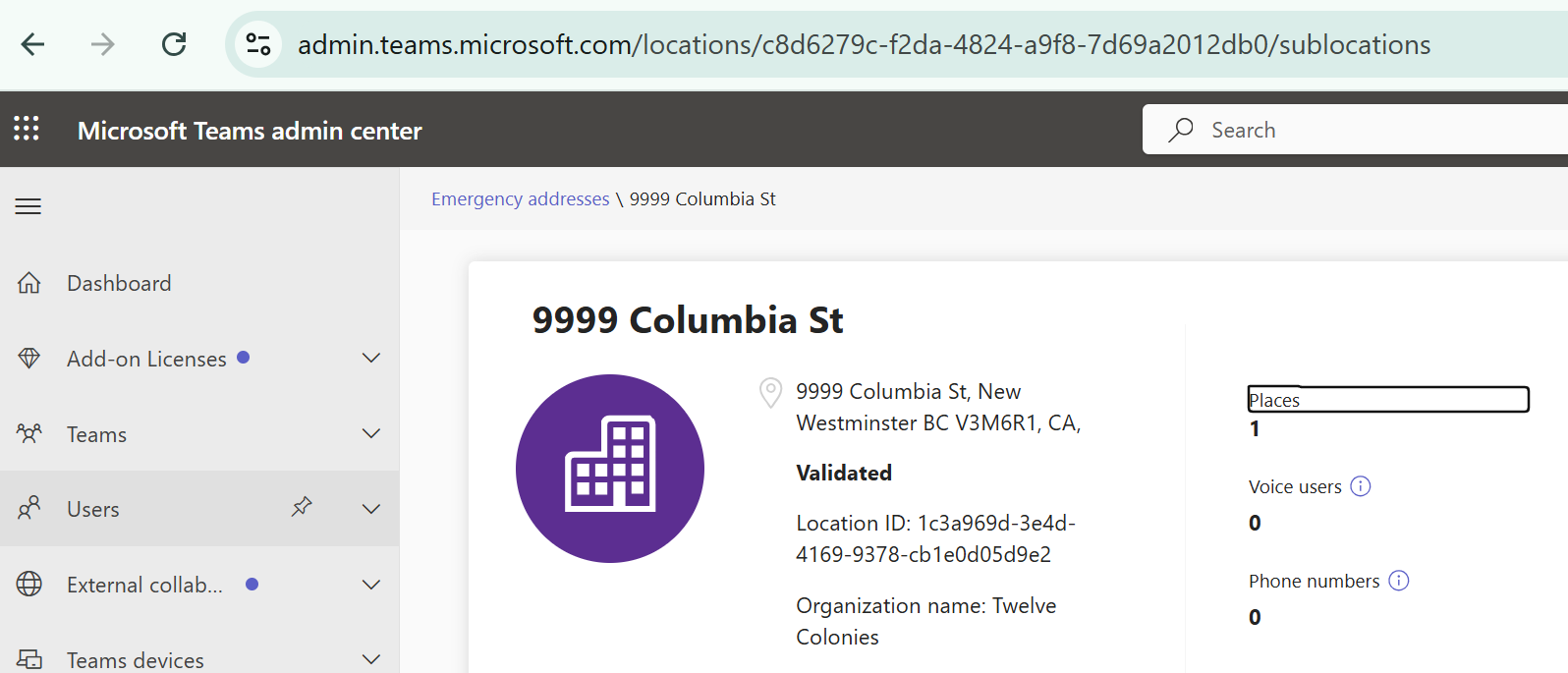Screen dimensions: 1568x673
Task: Reload the current browser page
Action: coord(174,44)
